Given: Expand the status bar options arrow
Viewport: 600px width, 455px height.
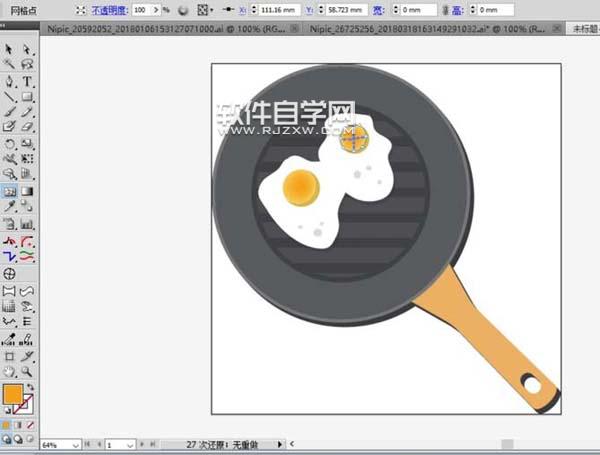Looking at the screenshot, I should pyautogui.click(x=280, y=444).
